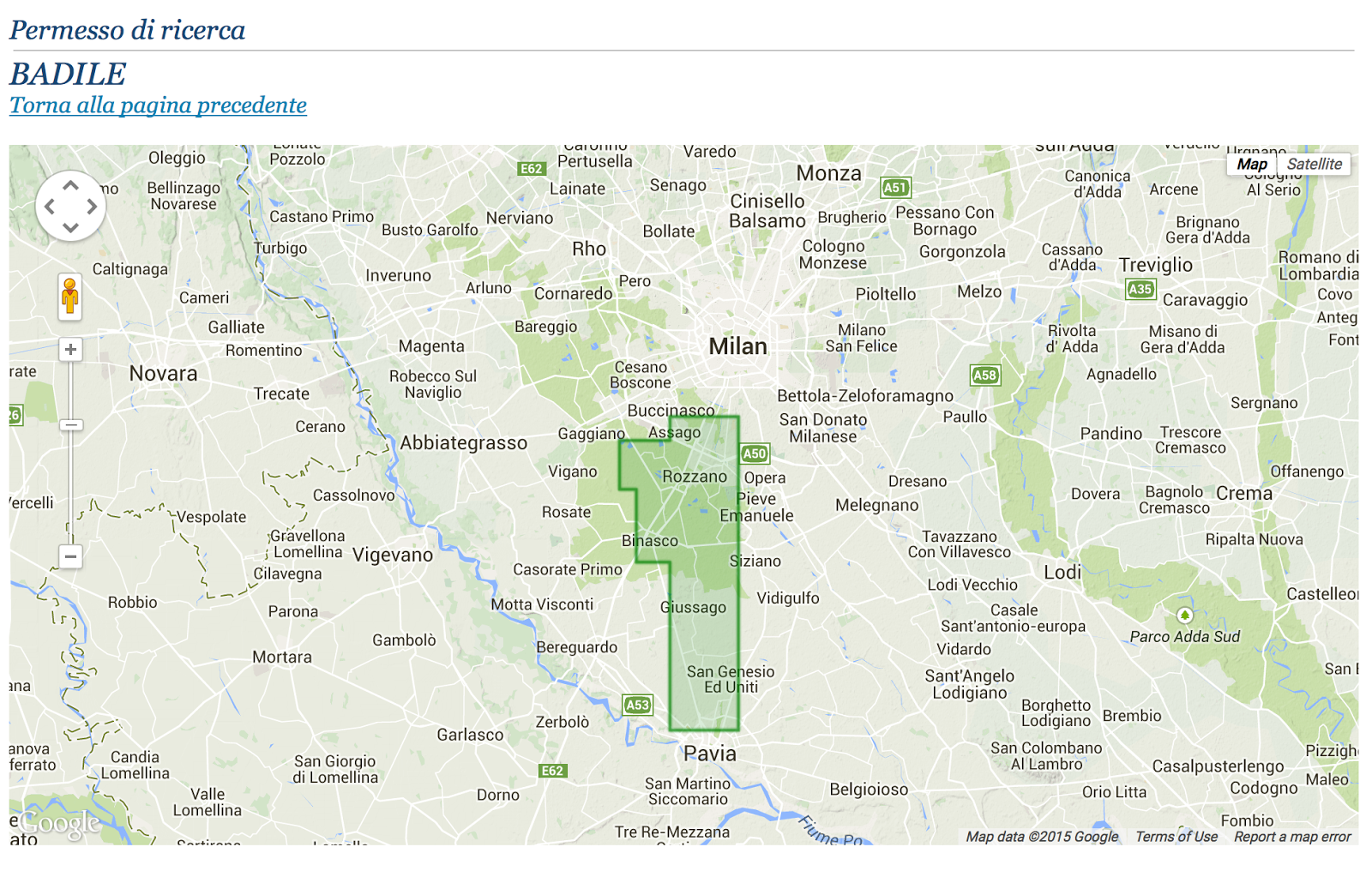Click the Trecate town label
Image resolution: width=1372 pixels, height=871 pixels.
(x=281, y=394)
